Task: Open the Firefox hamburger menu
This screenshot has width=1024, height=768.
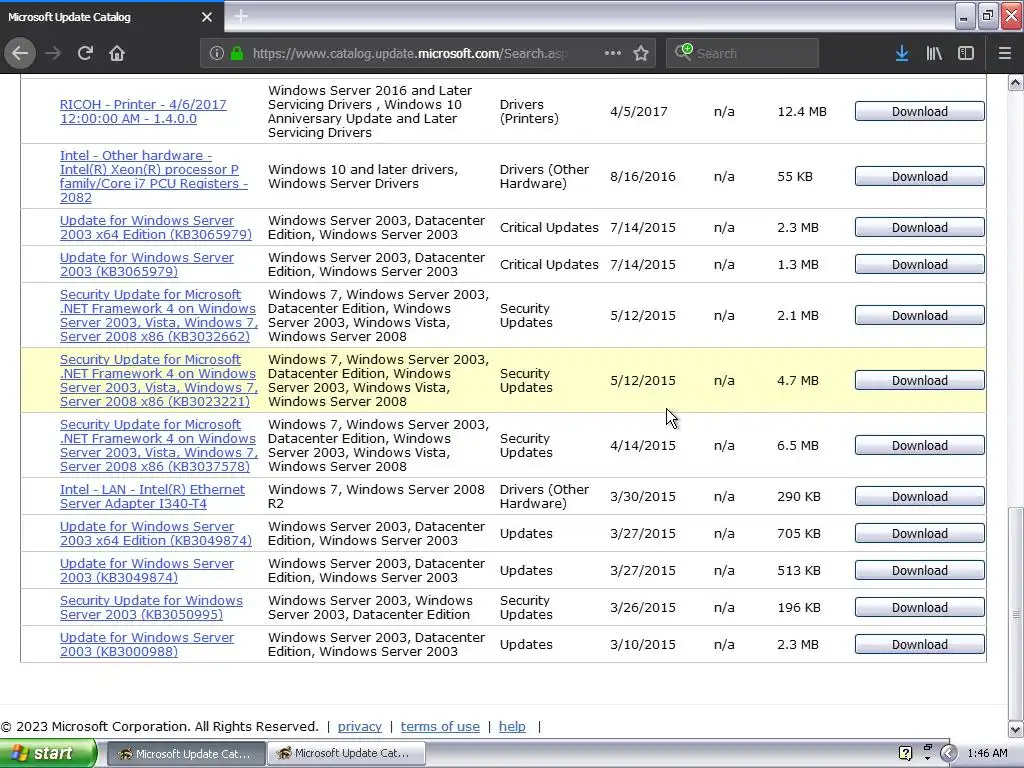Action: pos(1004,53)
